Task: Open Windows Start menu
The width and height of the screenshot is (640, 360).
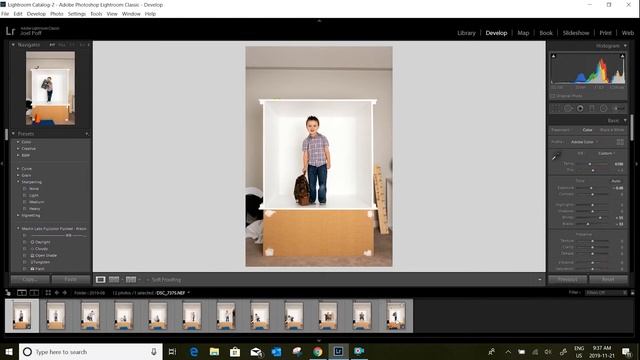Action: (9, 351)
